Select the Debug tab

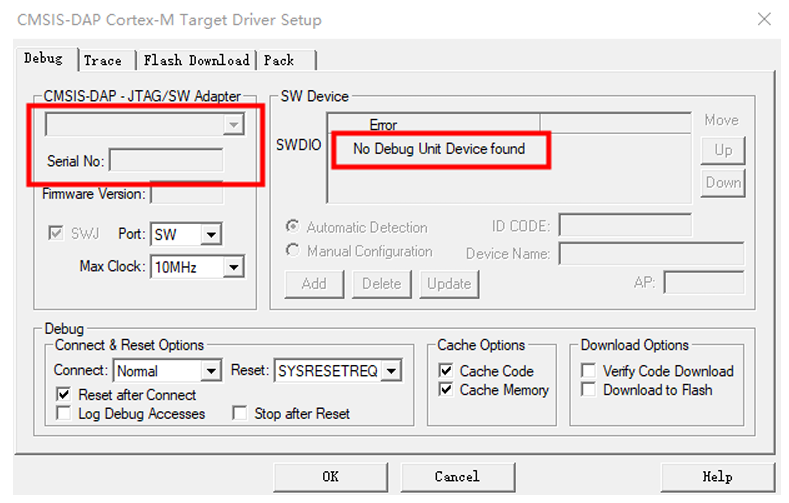45,59
